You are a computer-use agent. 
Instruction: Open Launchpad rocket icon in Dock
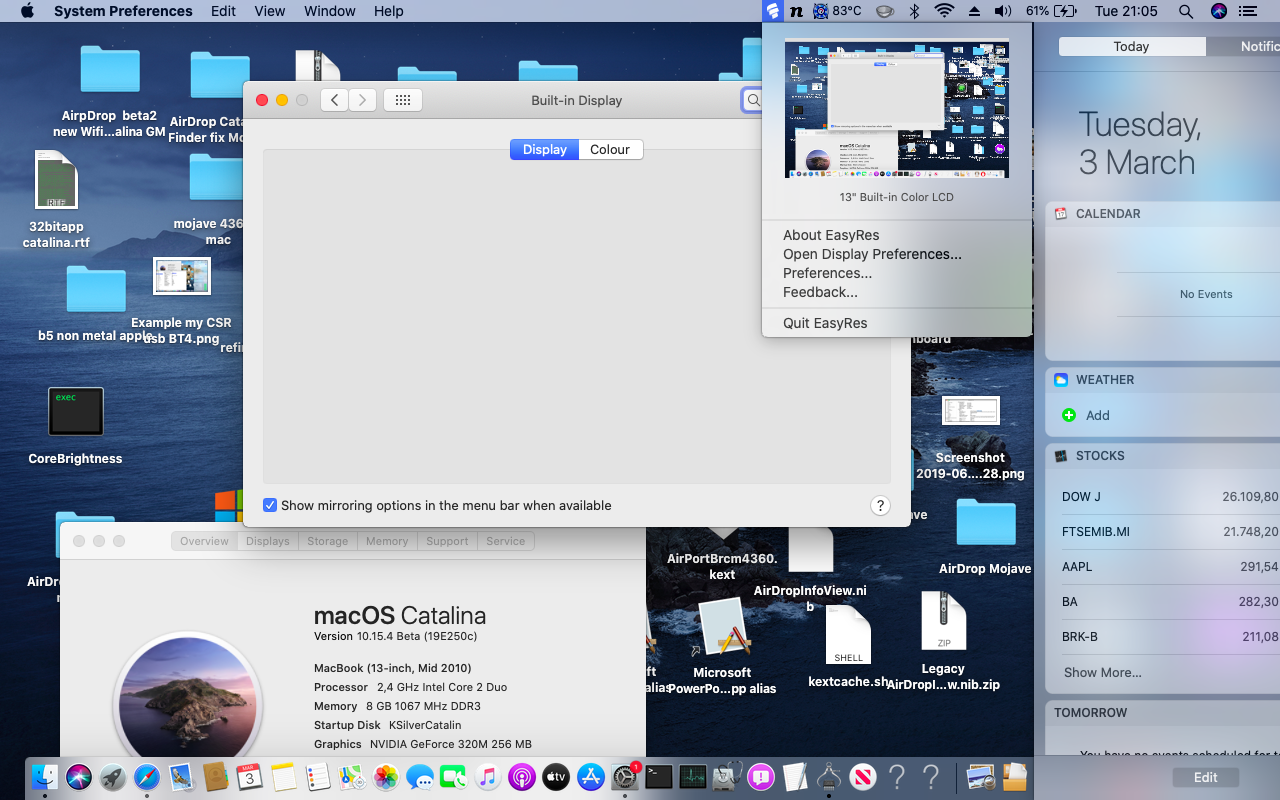[x=113, y=776]
